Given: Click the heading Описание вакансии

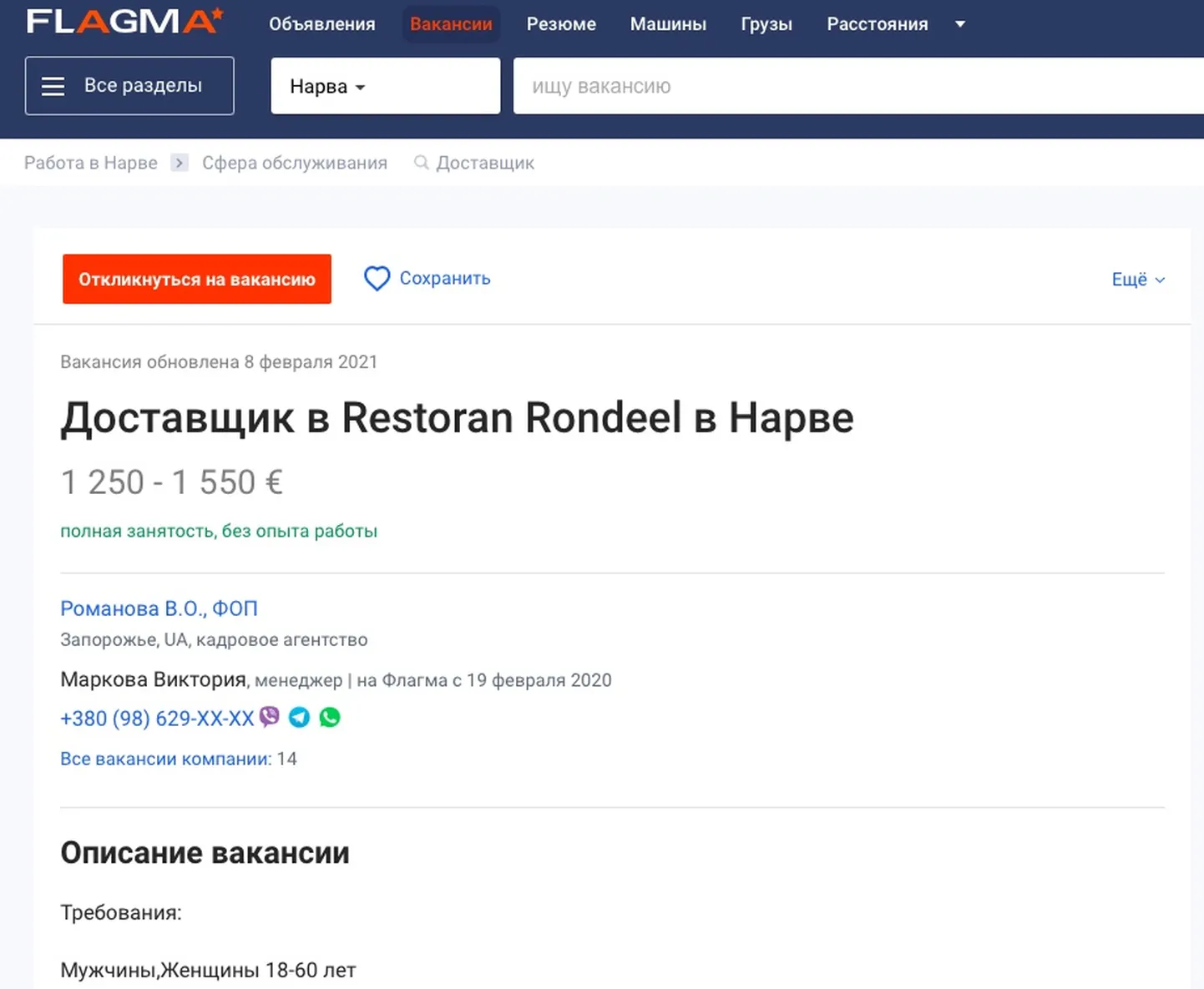Looking at the screenshot, I should click(205, 853).
